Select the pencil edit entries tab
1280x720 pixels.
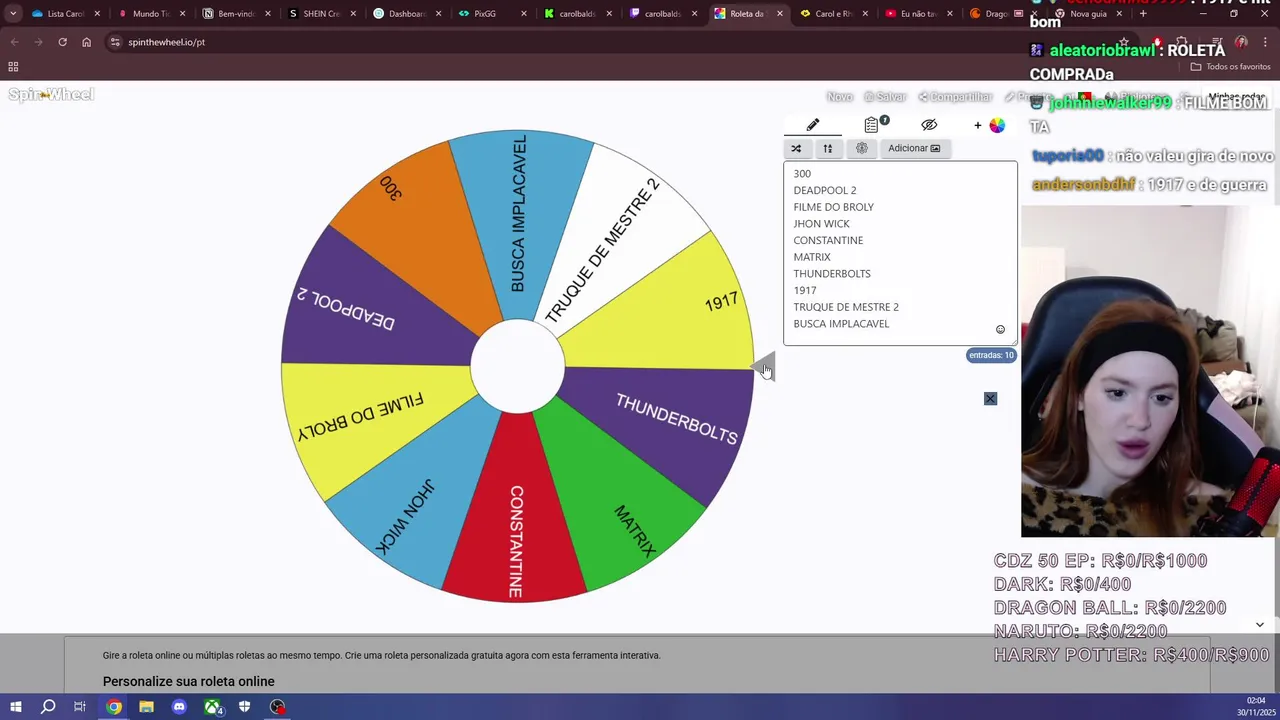point(813,125)
